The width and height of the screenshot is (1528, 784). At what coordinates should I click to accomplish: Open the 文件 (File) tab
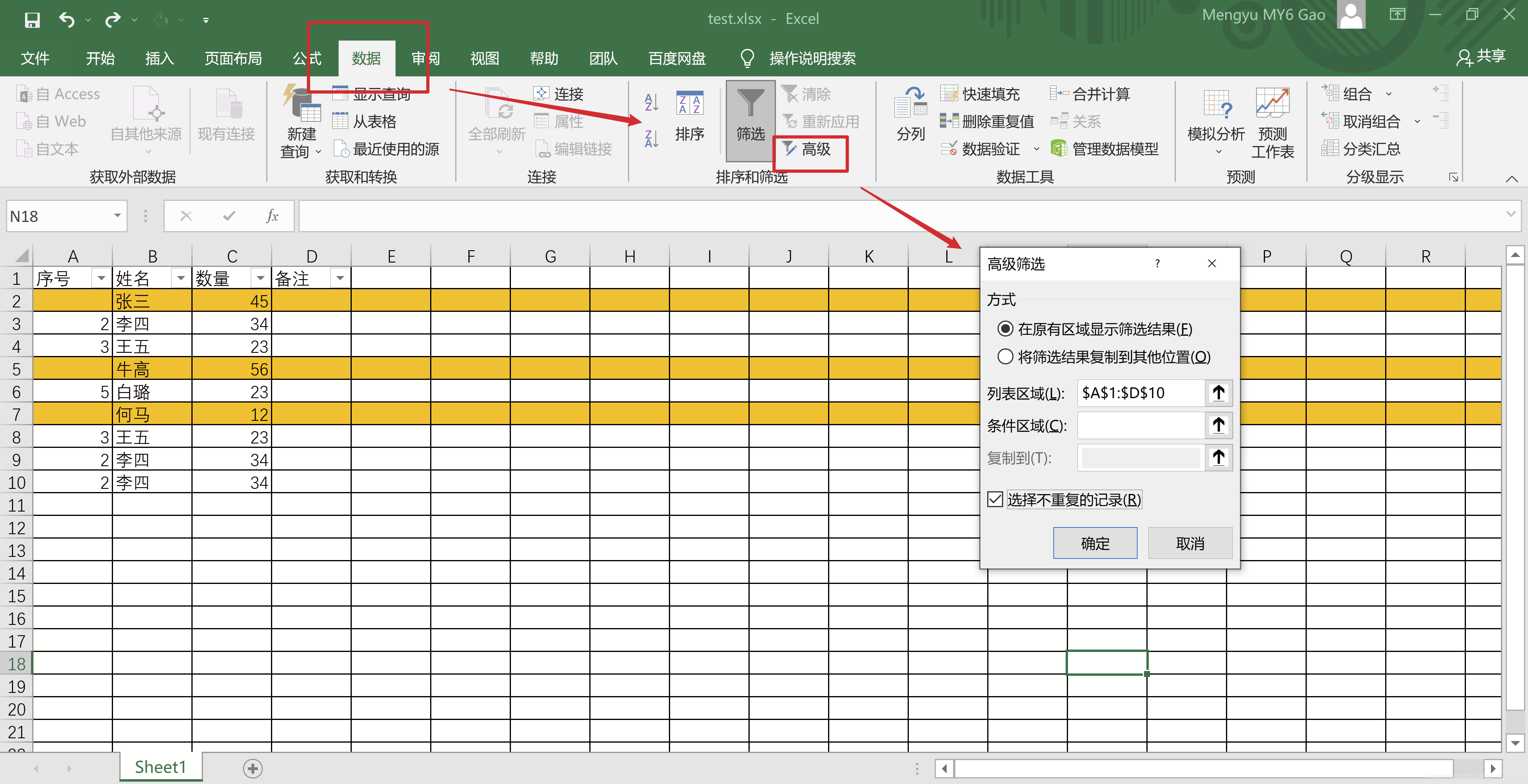(35, 58)
